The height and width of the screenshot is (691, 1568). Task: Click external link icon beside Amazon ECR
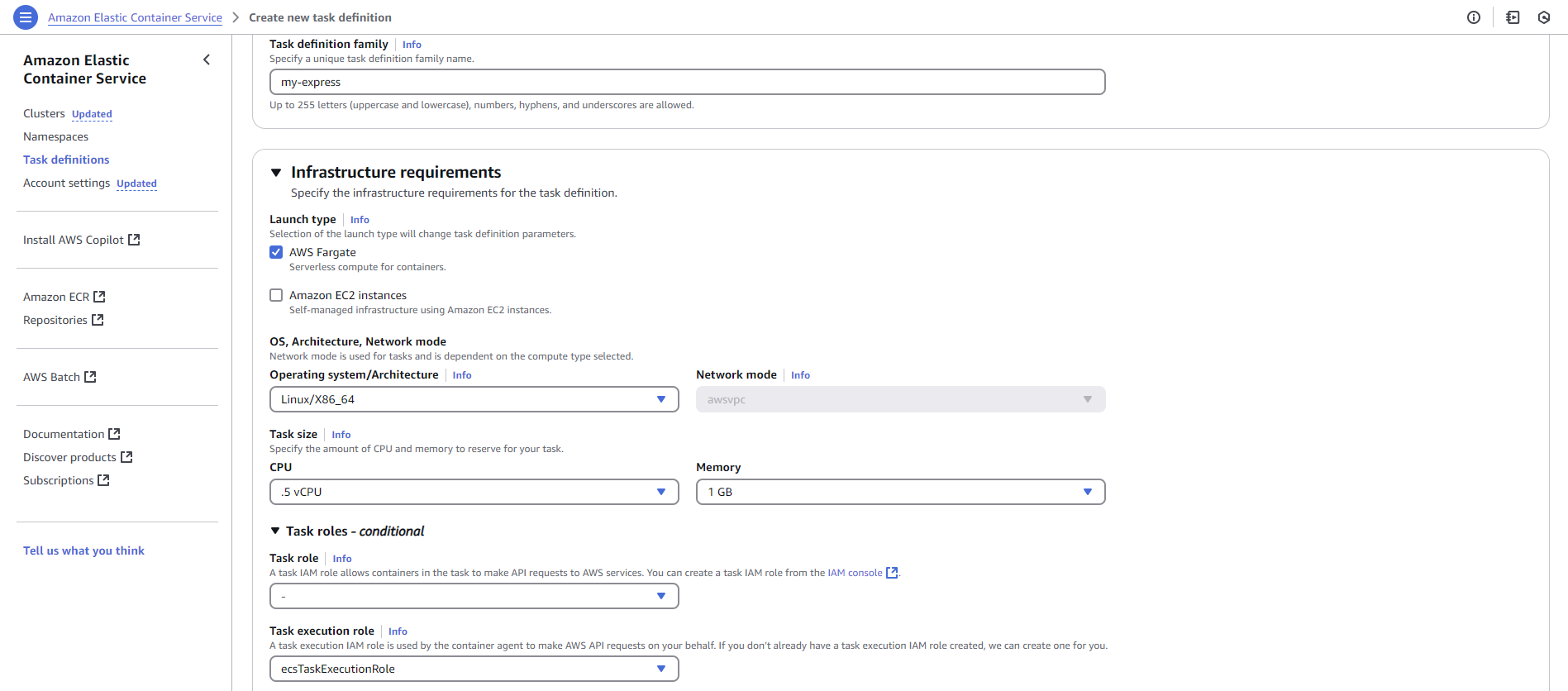pyautogui.click(x=99, y=297)
